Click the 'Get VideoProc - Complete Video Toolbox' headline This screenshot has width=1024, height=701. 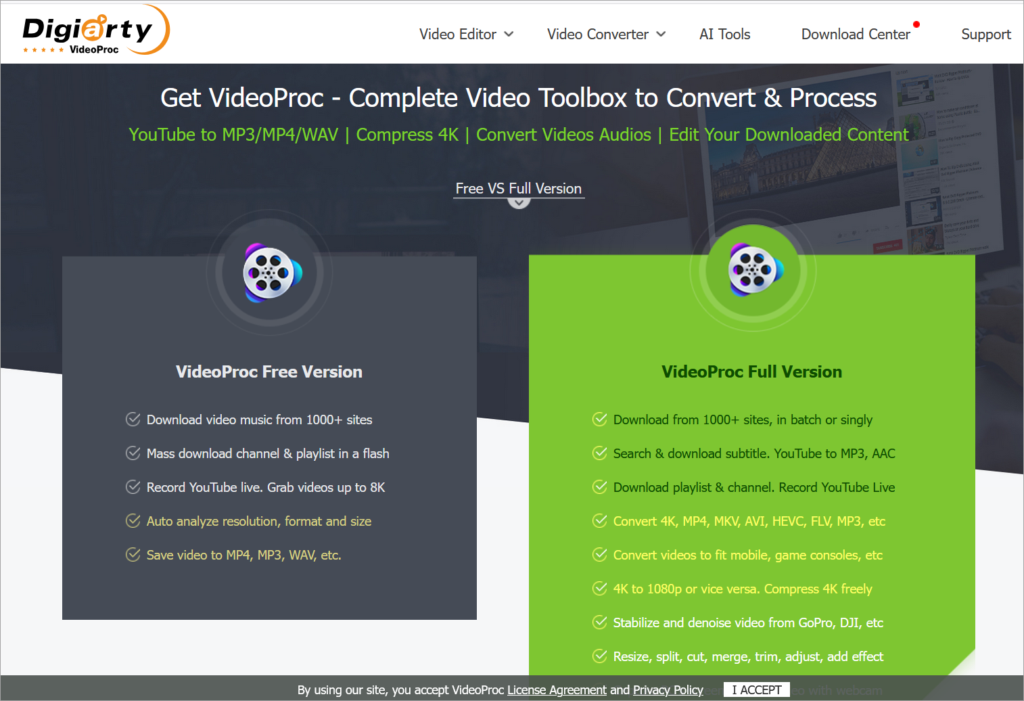(519, 98)
